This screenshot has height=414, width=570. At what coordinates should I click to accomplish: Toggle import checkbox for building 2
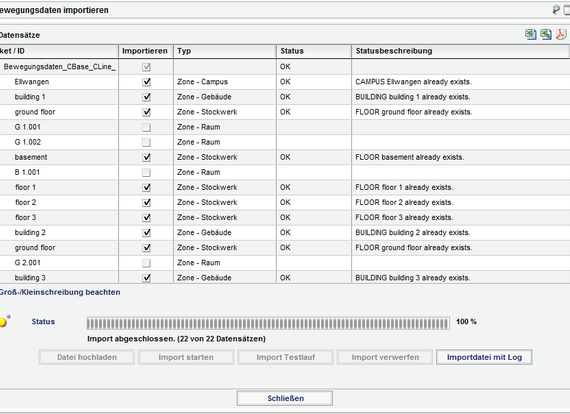(146, 233)
